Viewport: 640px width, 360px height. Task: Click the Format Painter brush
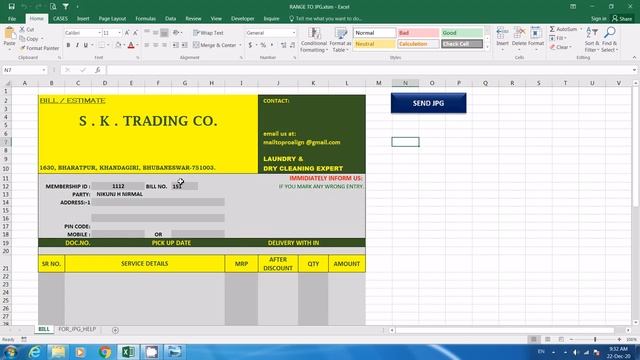[23, 48]
